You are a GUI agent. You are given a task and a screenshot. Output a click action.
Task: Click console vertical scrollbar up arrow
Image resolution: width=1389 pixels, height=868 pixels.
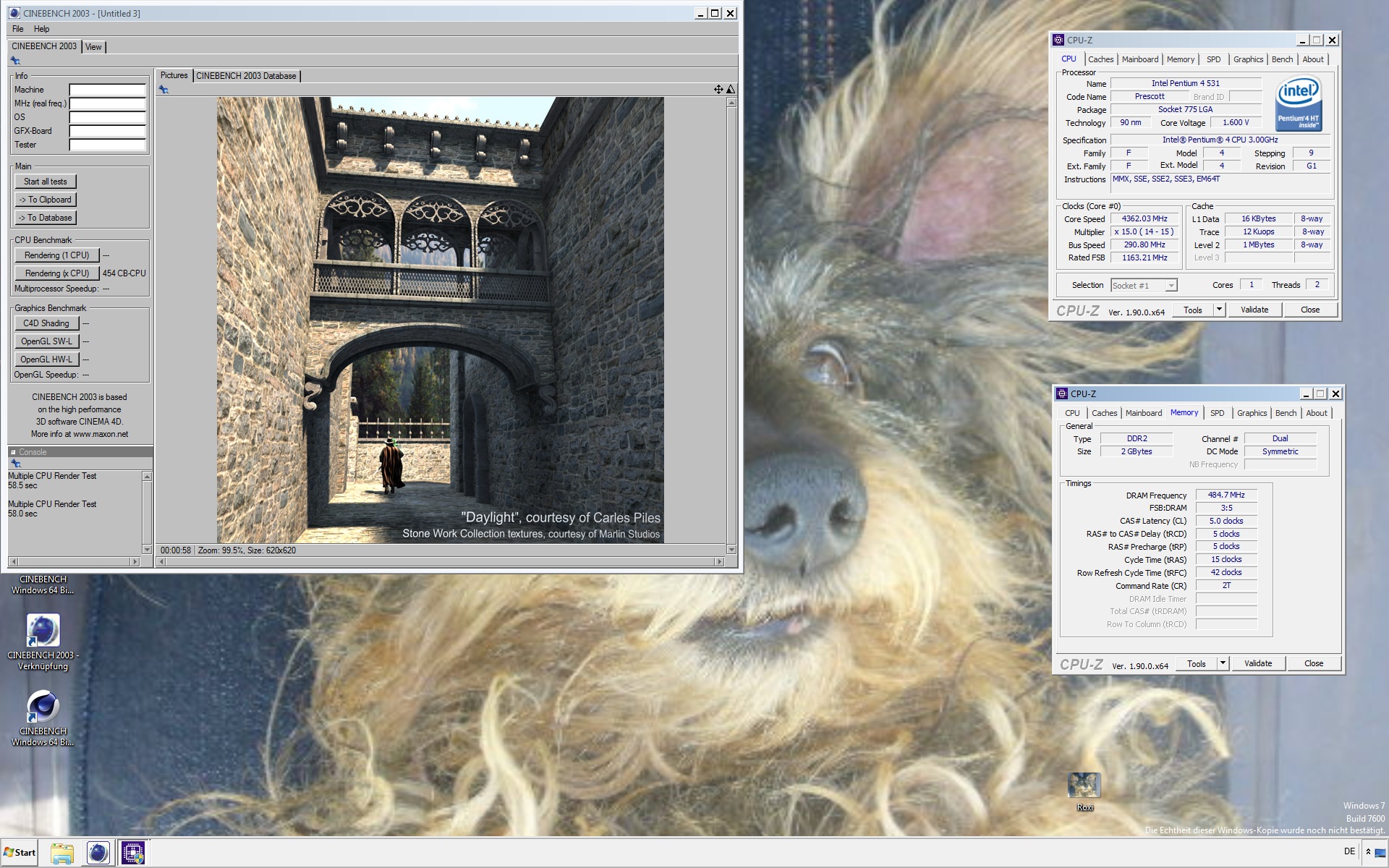tap(147, 477)
